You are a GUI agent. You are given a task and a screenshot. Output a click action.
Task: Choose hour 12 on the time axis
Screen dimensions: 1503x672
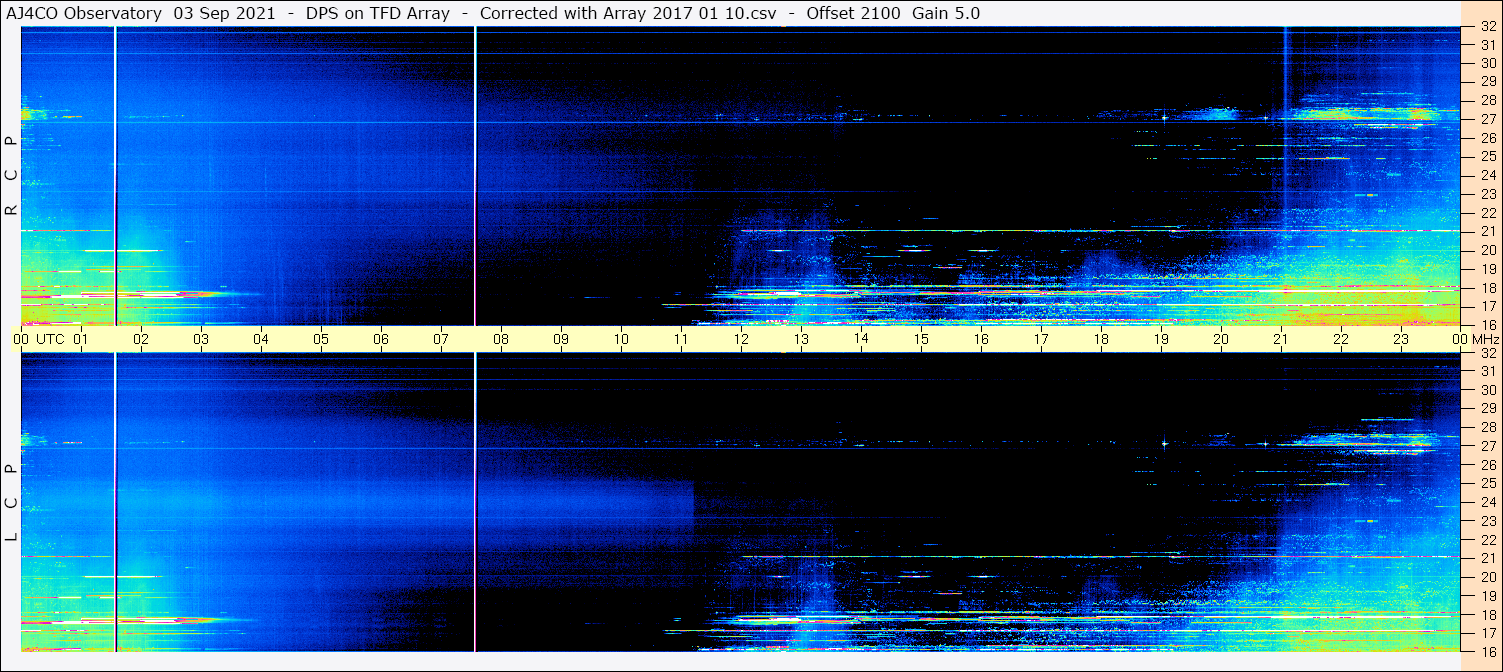[x=741, y=339]
